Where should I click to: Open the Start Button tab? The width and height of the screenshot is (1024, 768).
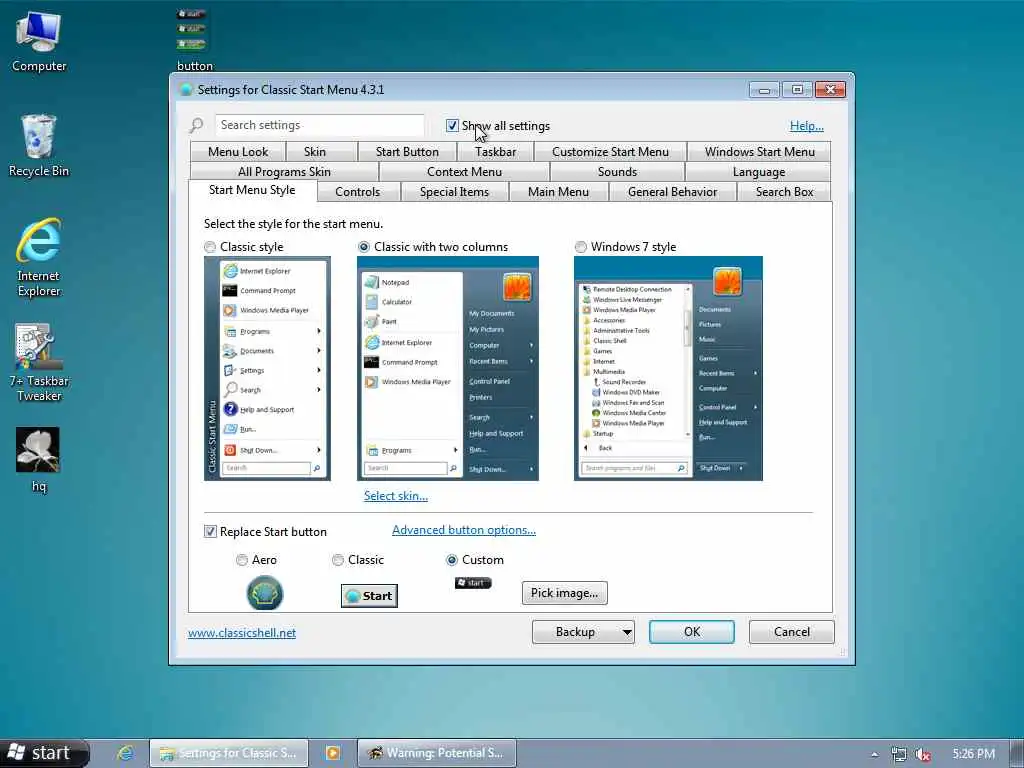coord(407,152)
